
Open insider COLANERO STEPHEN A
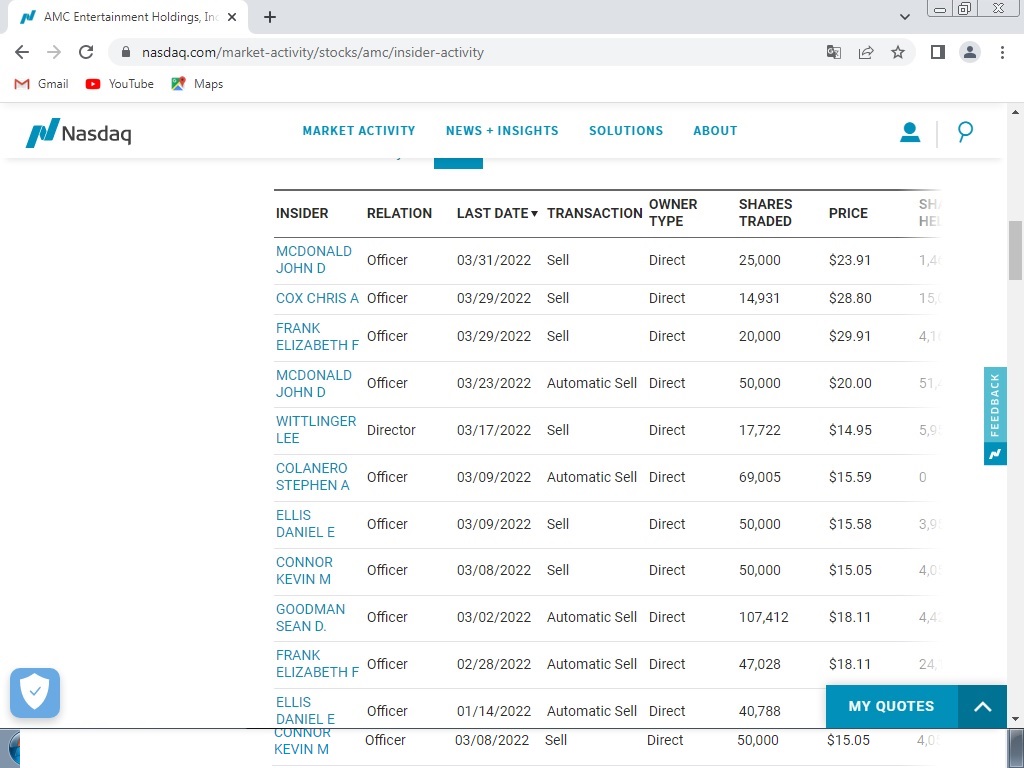[x=312, y=477]
